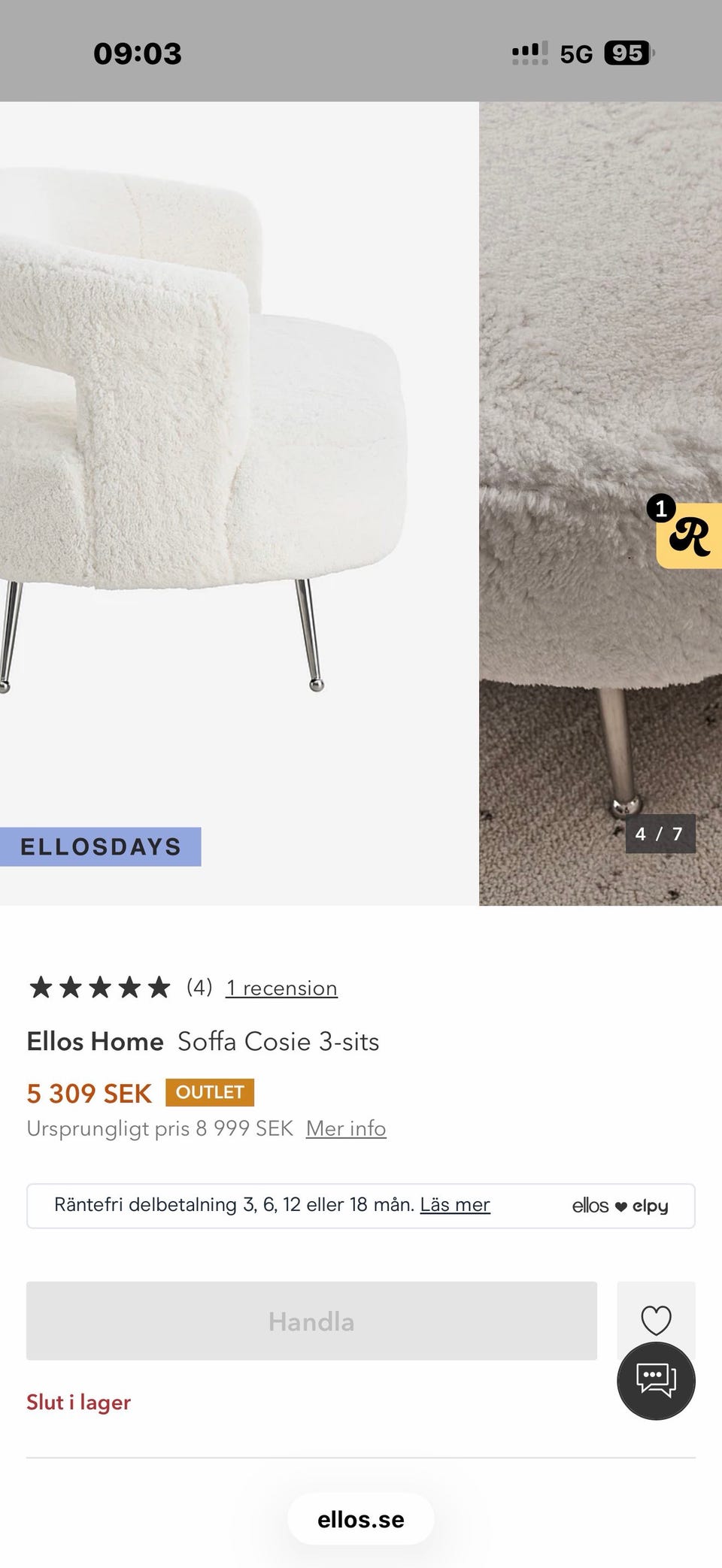Open Mer info about original price

[346, 1128]
